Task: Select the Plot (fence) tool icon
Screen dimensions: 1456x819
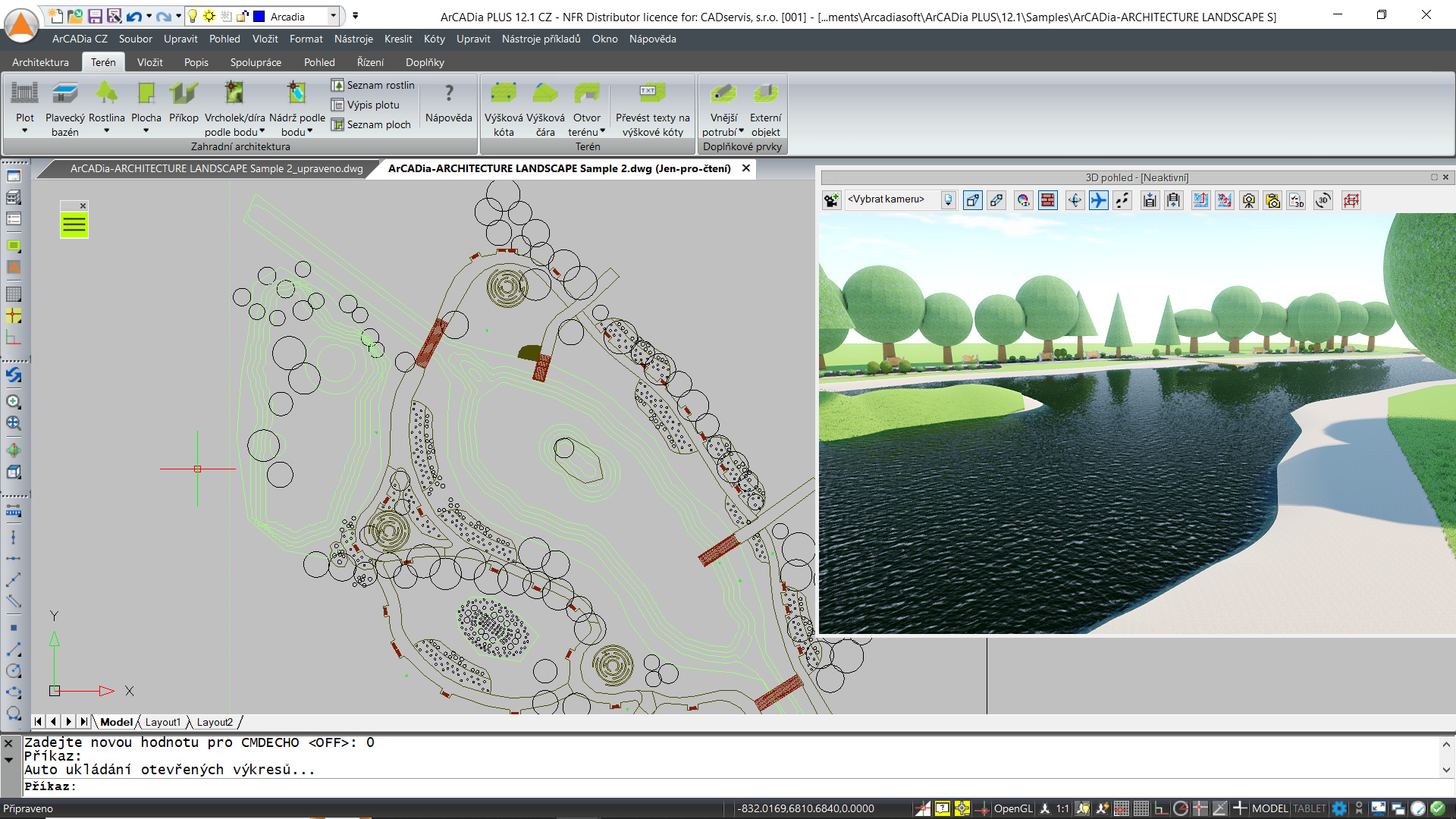Action: [24, 93]
